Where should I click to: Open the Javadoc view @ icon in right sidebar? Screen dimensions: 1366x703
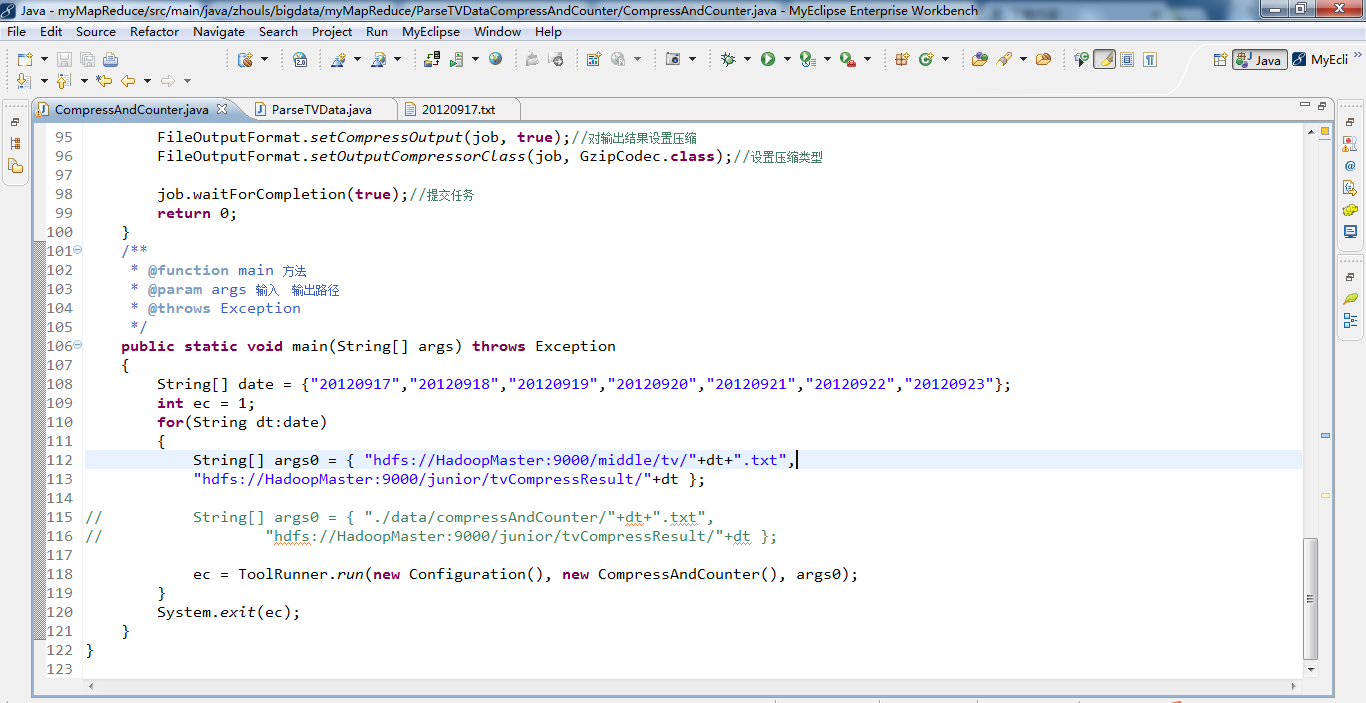click(1350, 165)
